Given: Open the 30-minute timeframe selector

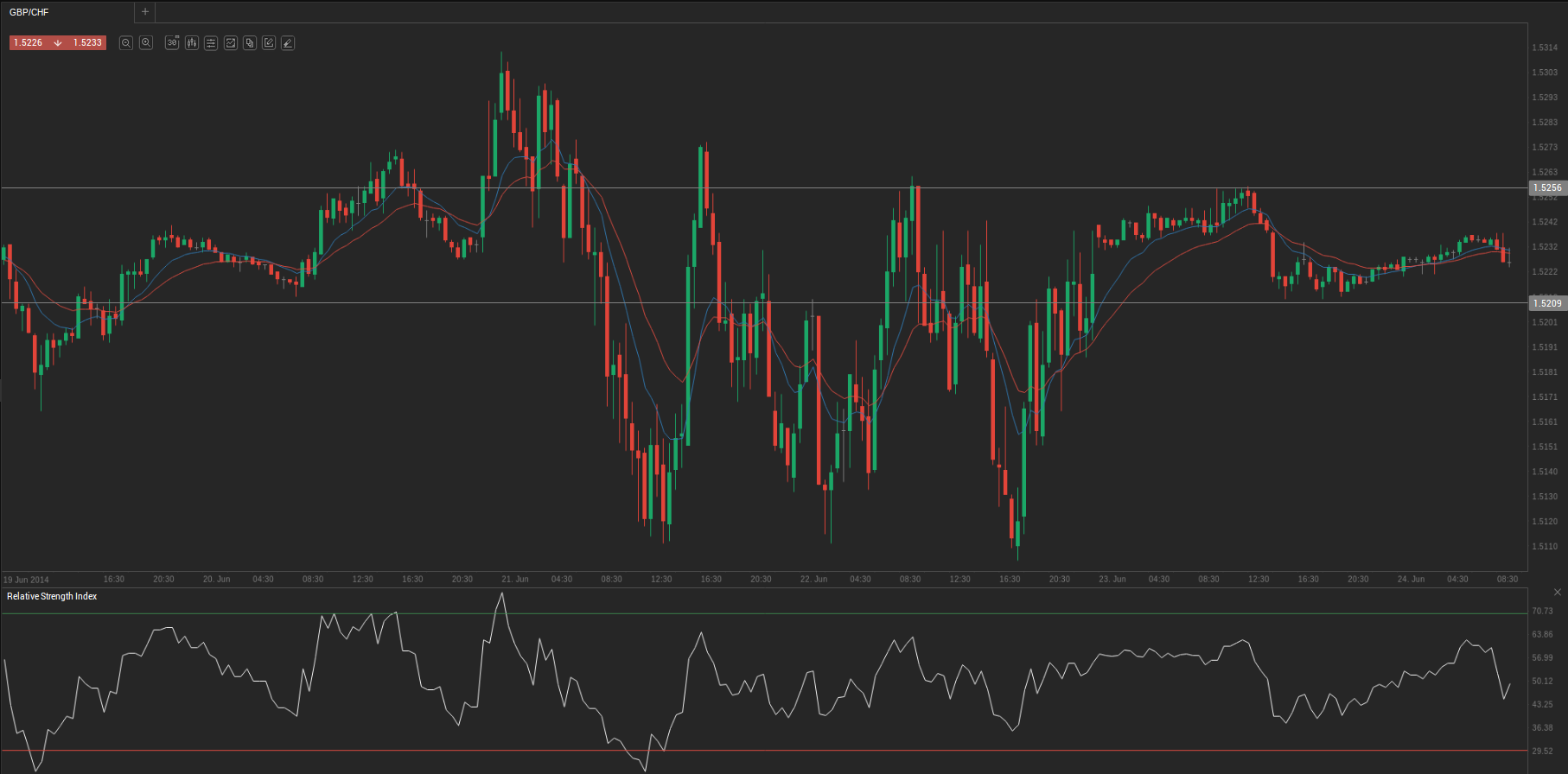Looking at the screenshot, I should pos(172,43).
